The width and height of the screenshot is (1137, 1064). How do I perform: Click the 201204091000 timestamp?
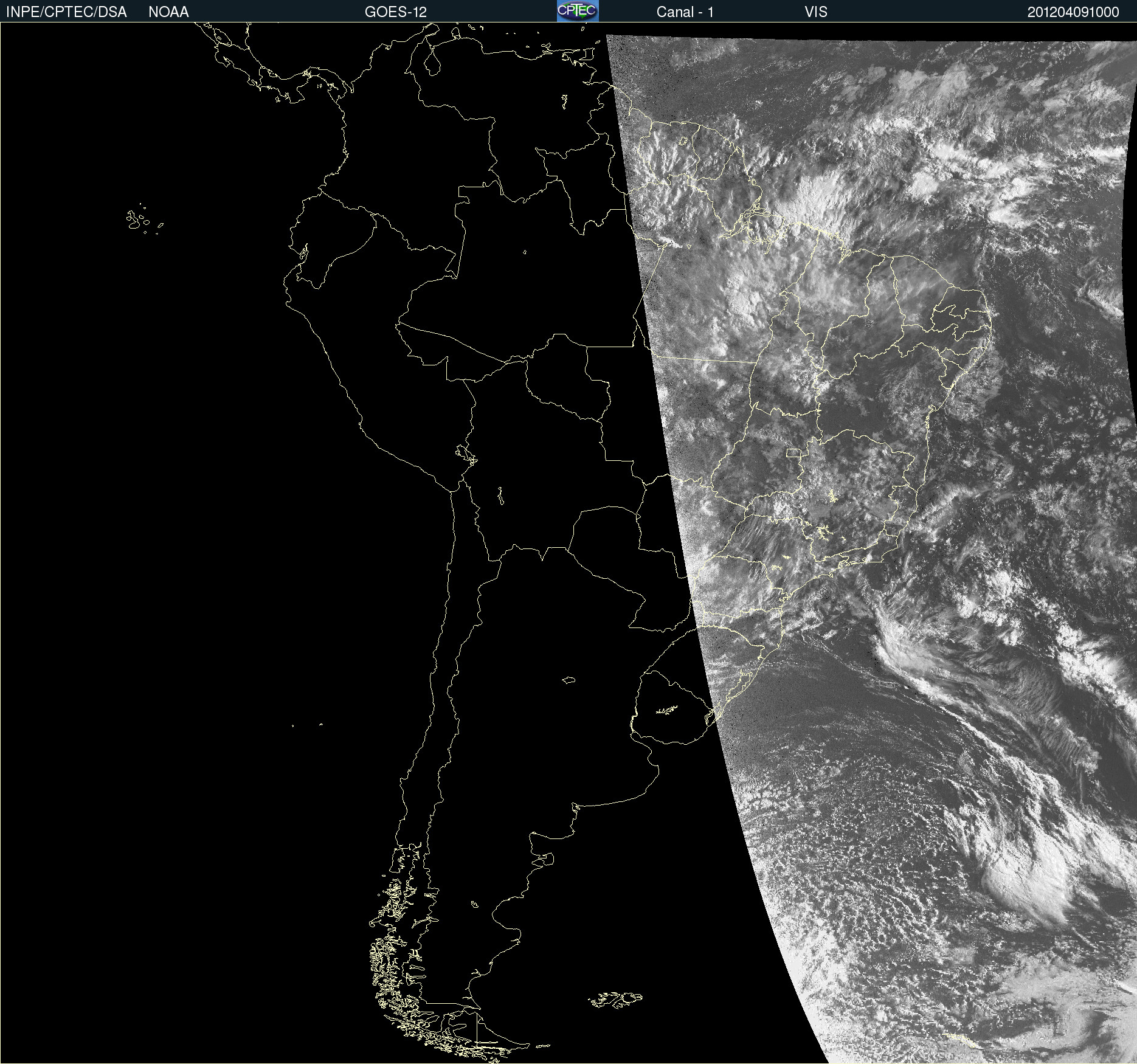pos(1073,12)
